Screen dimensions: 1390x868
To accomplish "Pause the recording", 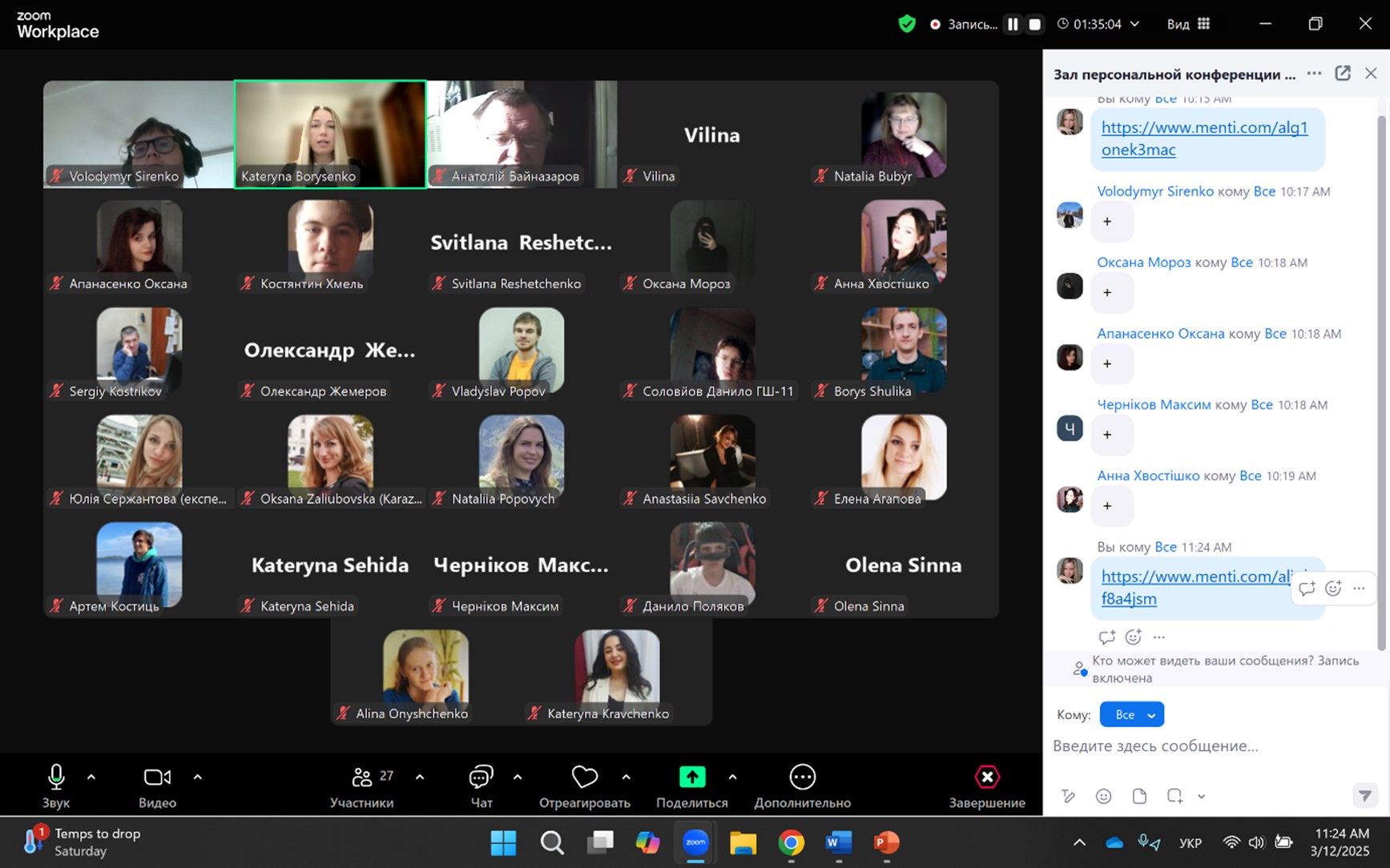I will click(x=1013, y=24).
